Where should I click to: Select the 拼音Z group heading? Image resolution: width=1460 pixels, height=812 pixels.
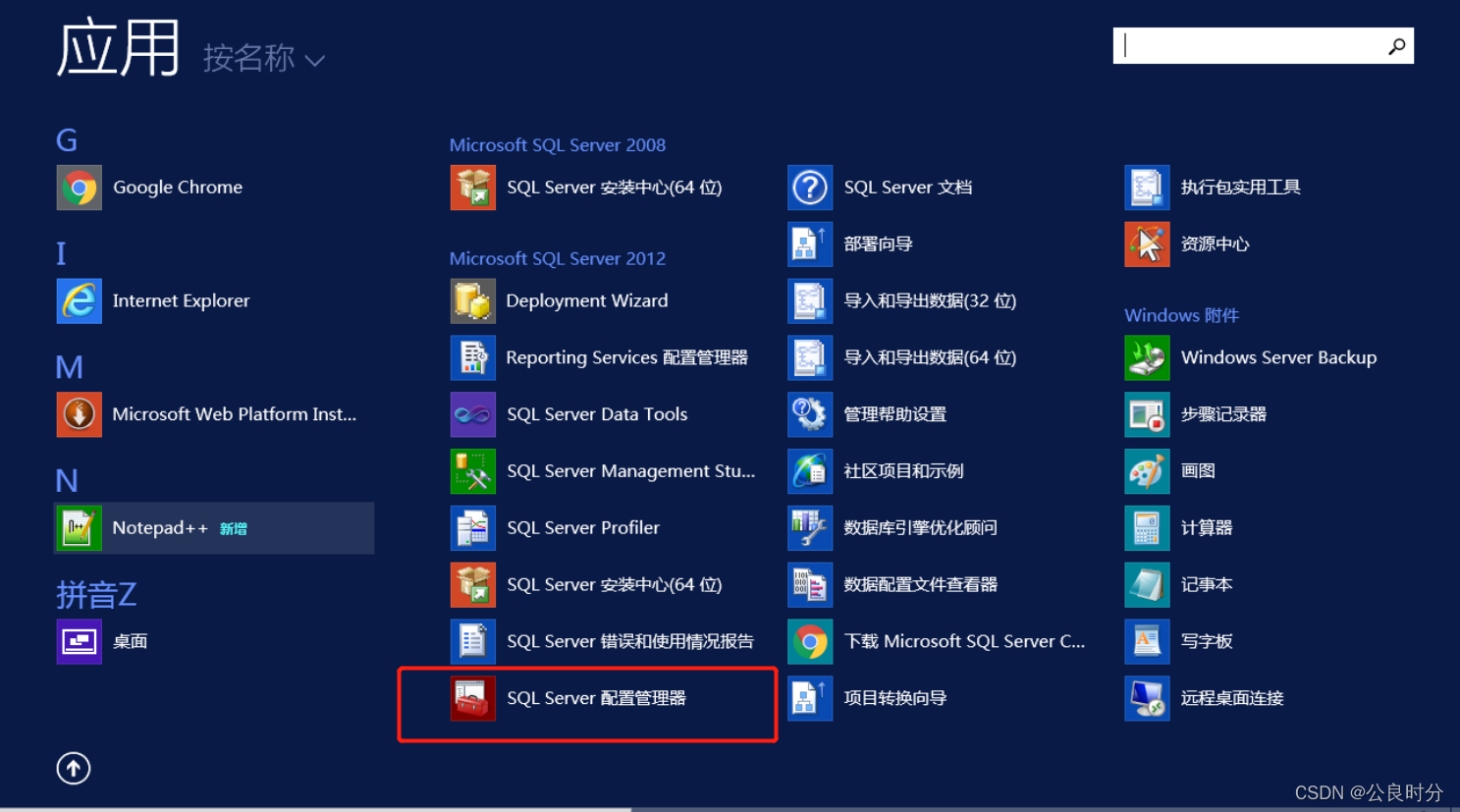click(96, 595)
